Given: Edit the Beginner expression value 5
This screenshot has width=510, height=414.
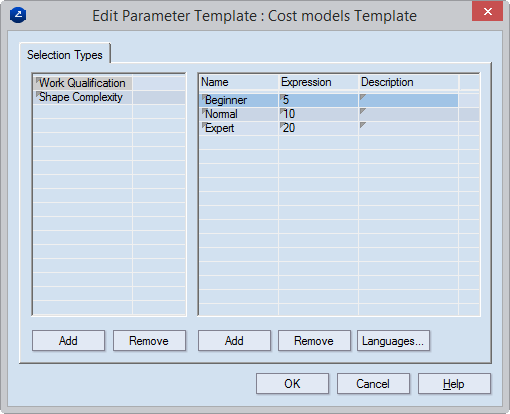Looking at the screenshot, I should coord(318,100).
